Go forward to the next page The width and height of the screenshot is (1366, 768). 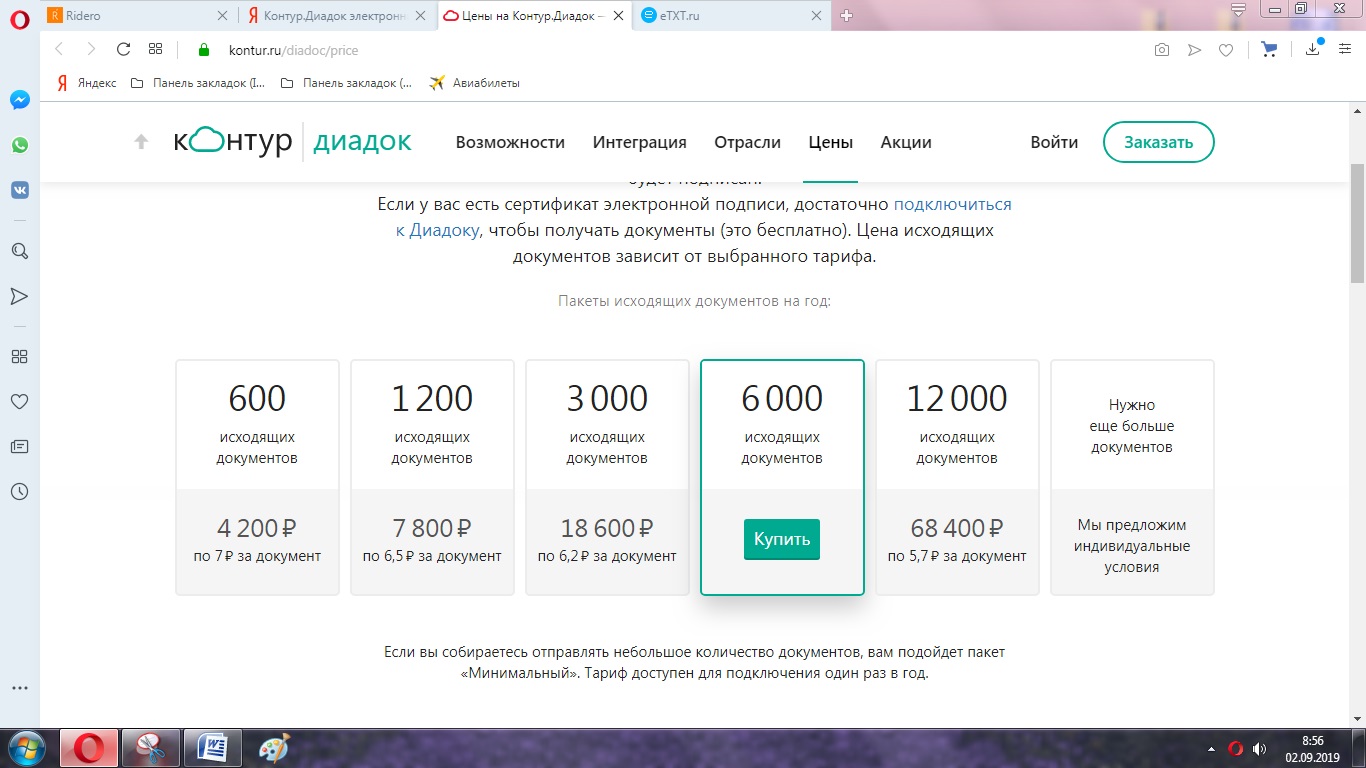point(91,49)
